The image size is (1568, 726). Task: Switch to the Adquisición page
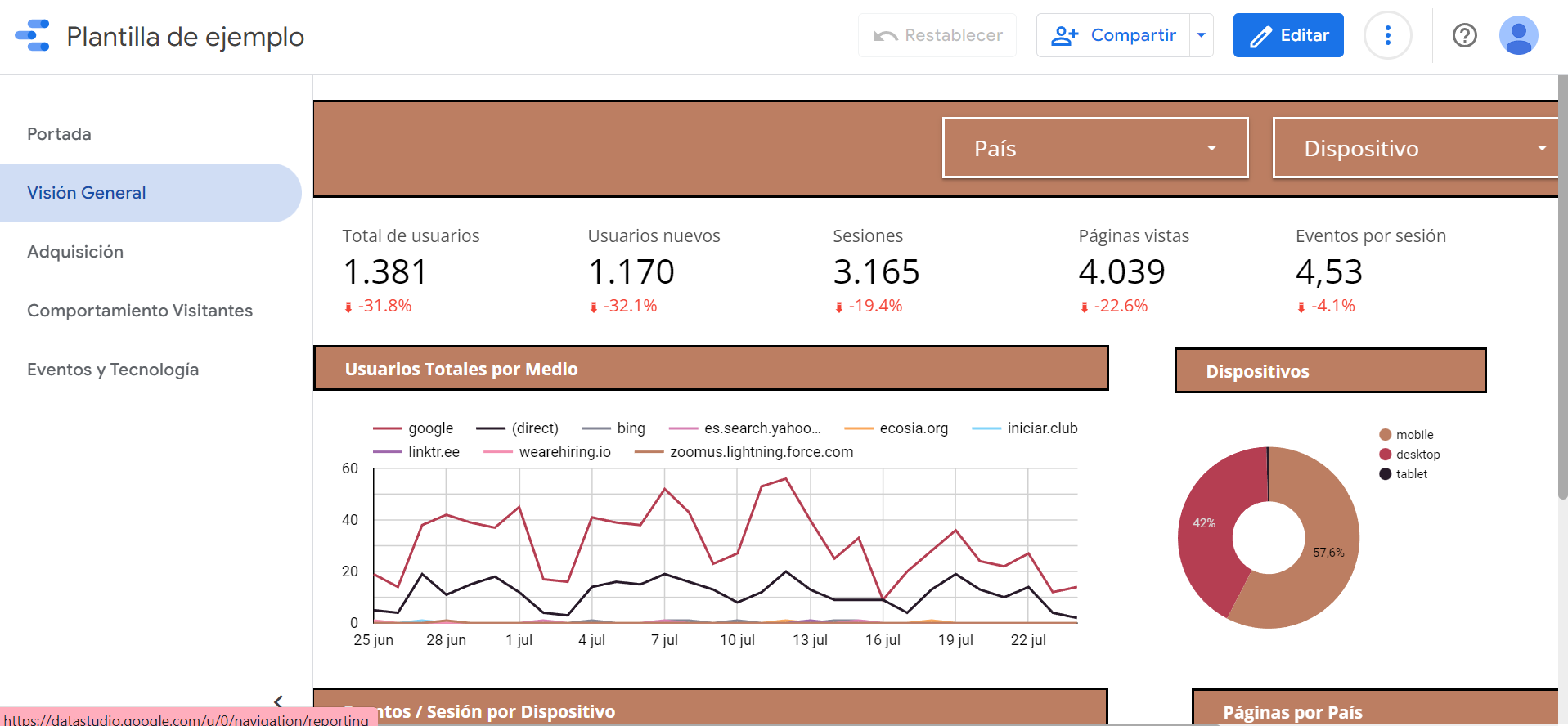coord(75,252)
